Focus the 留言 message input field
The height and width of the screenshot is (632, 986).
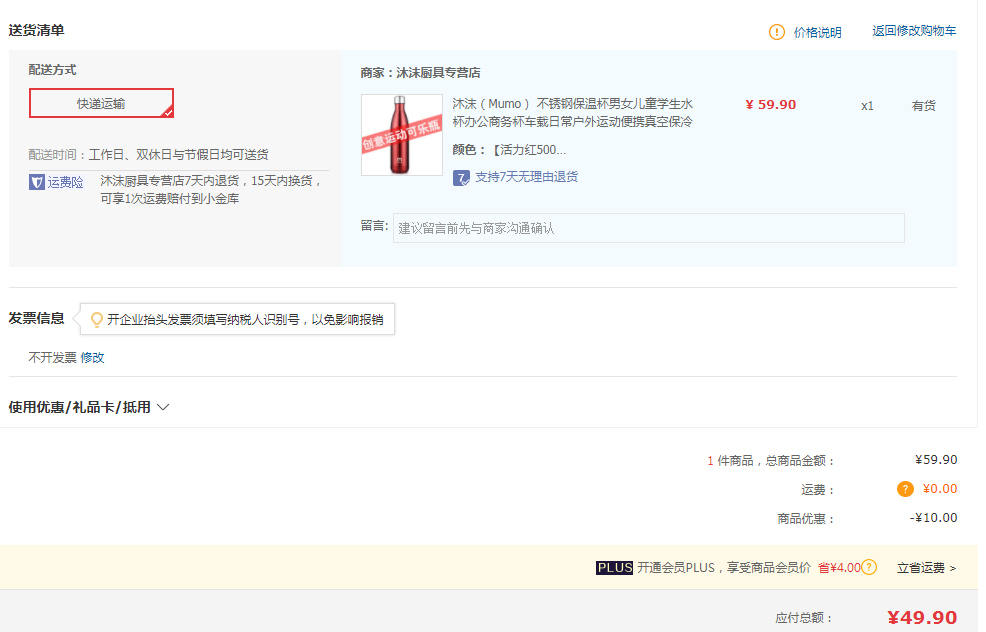coord(648,228)
